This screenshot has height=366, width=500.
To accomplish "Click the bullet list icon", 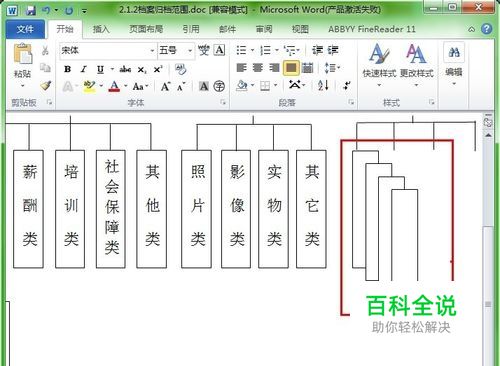I will 241,50.
